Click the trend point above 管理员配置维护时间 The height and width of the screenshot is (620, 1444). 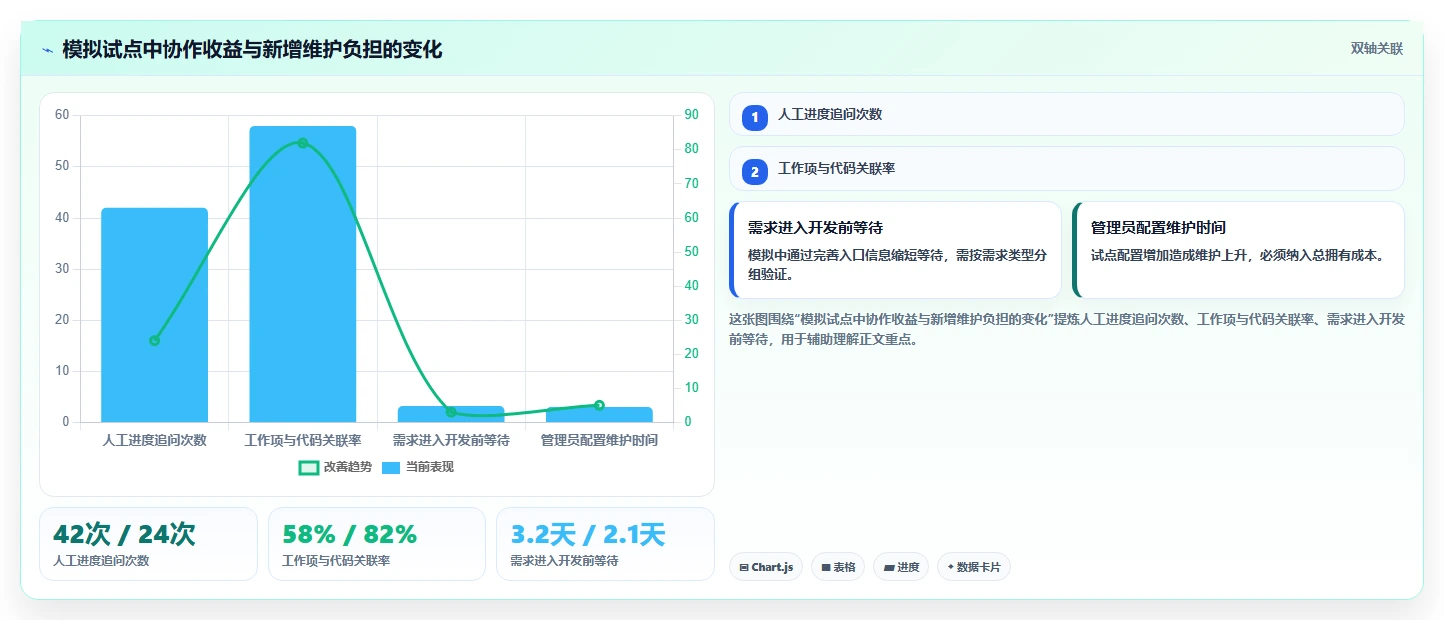(599, 405)
